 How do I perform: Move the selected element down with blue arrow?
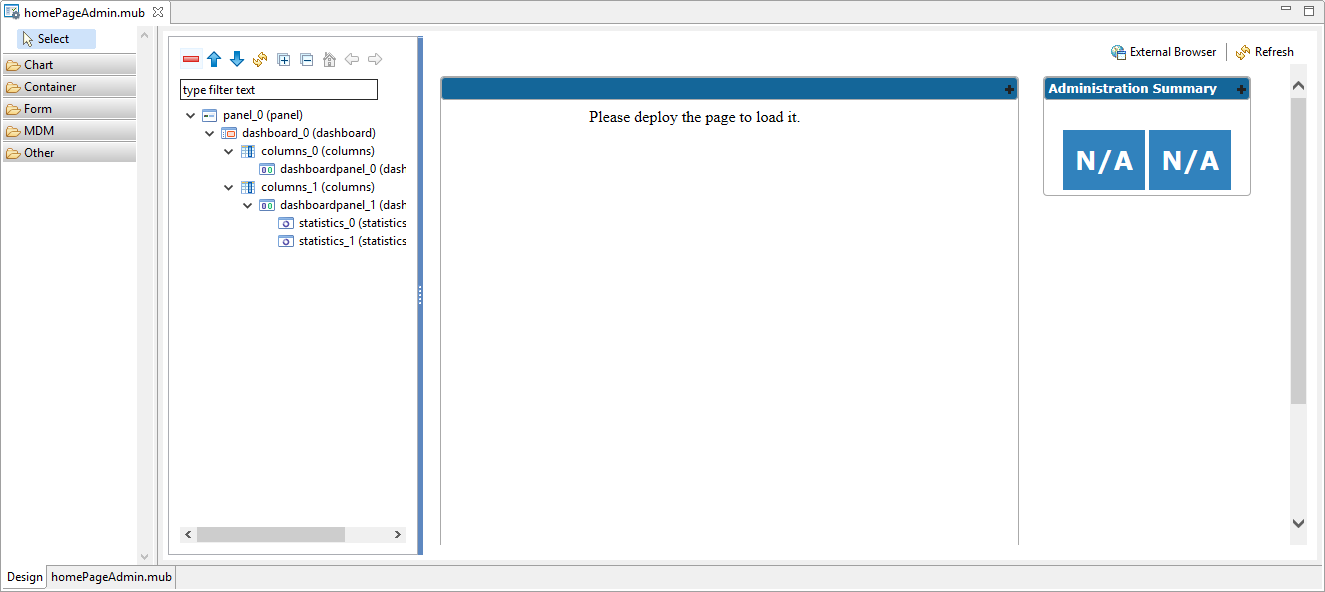237,59
